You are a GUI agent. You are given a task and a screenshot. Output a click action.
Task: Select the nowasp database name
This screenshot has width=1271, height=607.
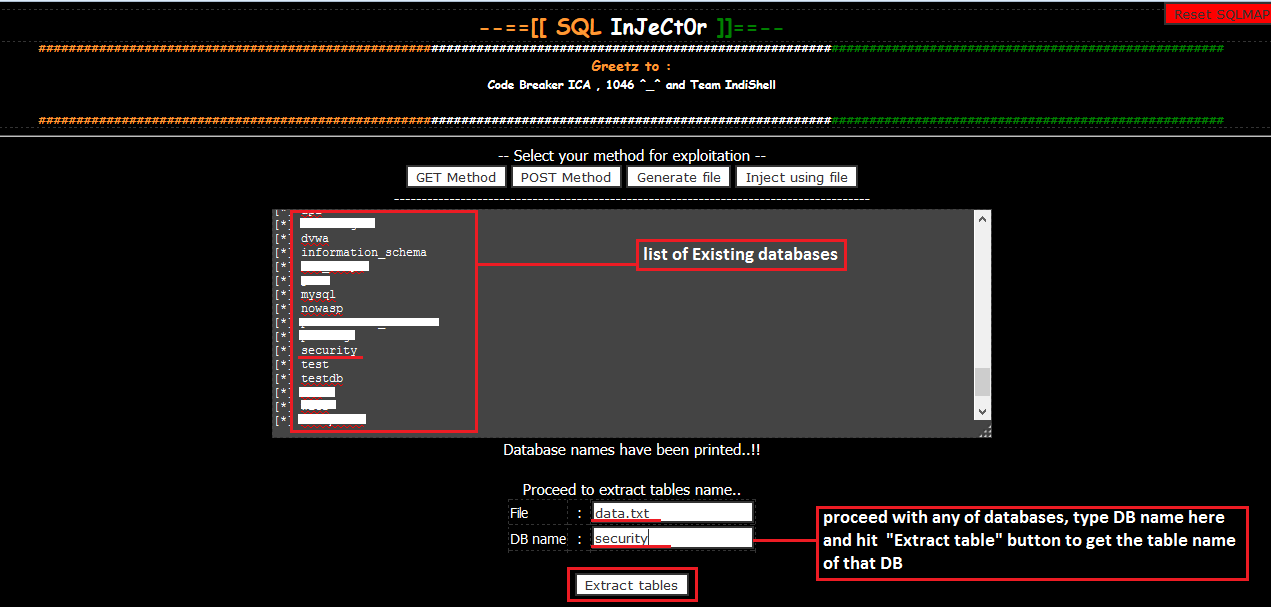(x=321, y=308)
